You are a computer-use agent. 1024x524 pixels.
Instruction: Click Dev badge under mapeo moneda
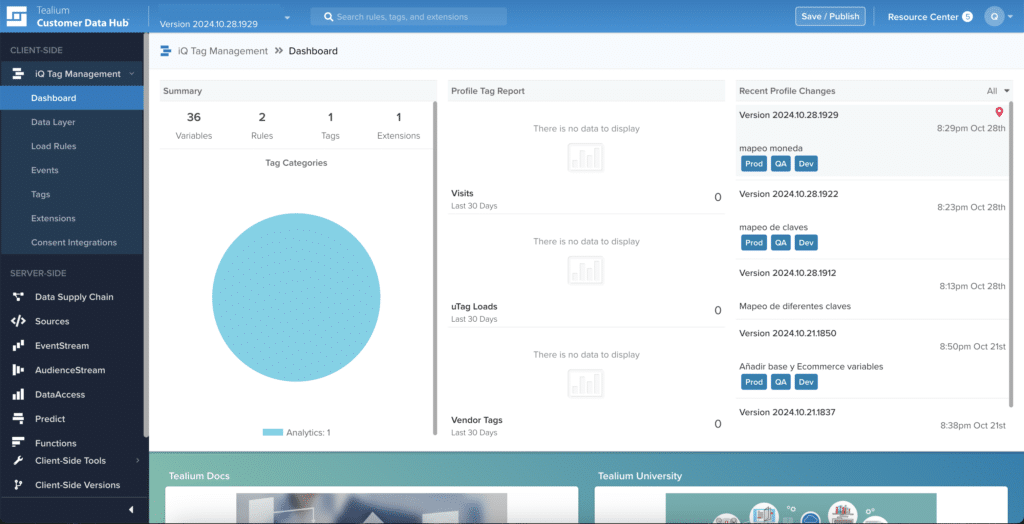coord(806,163)
